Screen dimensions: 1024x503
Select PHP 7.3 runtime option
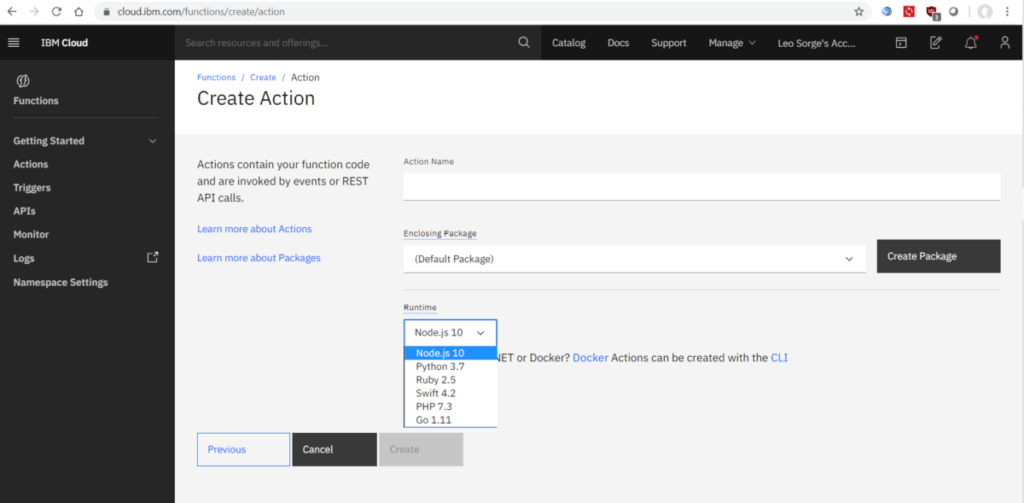click(451, 406)
